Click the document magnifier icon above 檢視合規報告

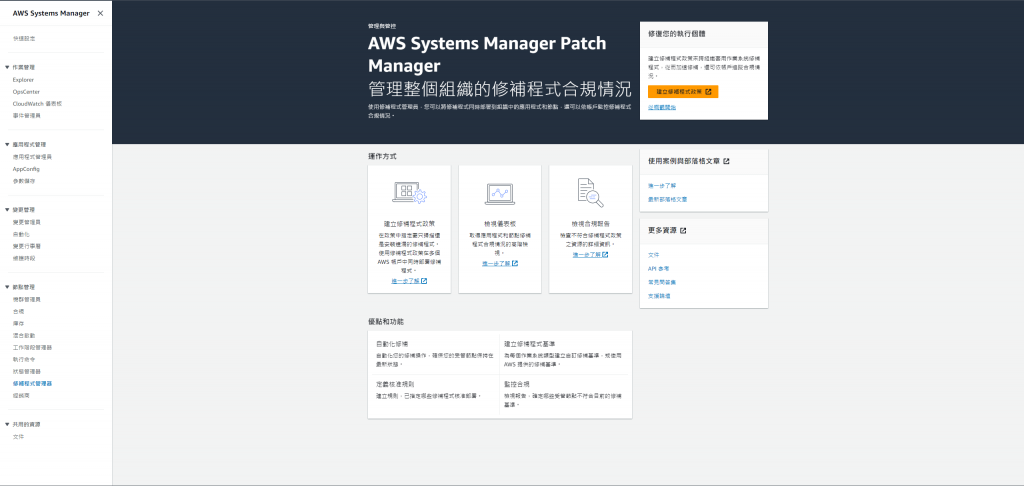[x=590, y=193]
